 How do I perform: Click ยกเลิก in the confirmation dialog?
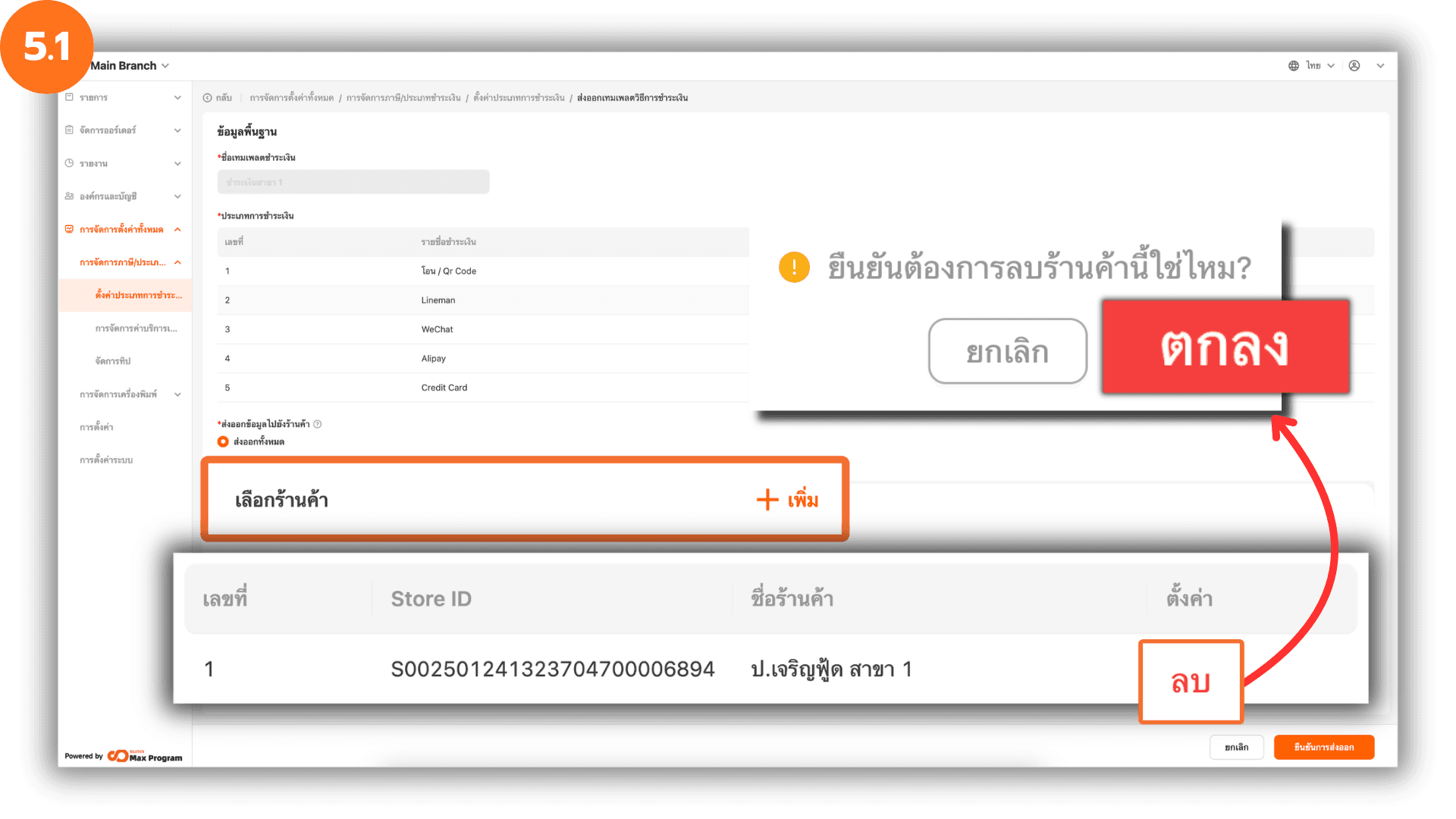1008,351
